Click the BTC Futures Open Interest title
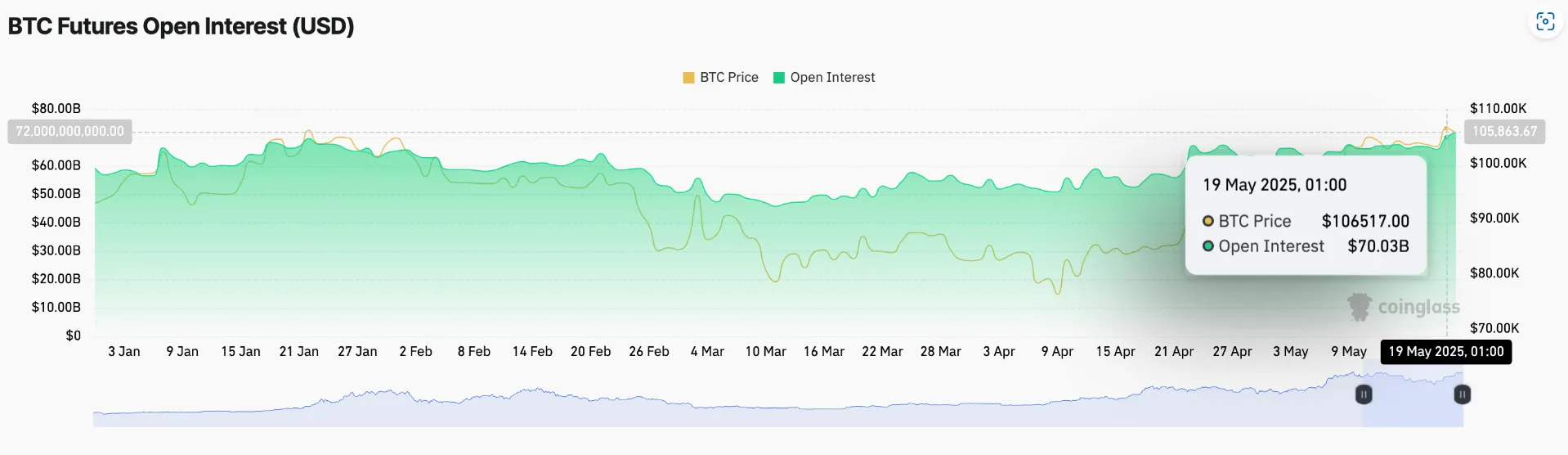The width and height of the screenshot is (1568, 455). click(181, 26)
